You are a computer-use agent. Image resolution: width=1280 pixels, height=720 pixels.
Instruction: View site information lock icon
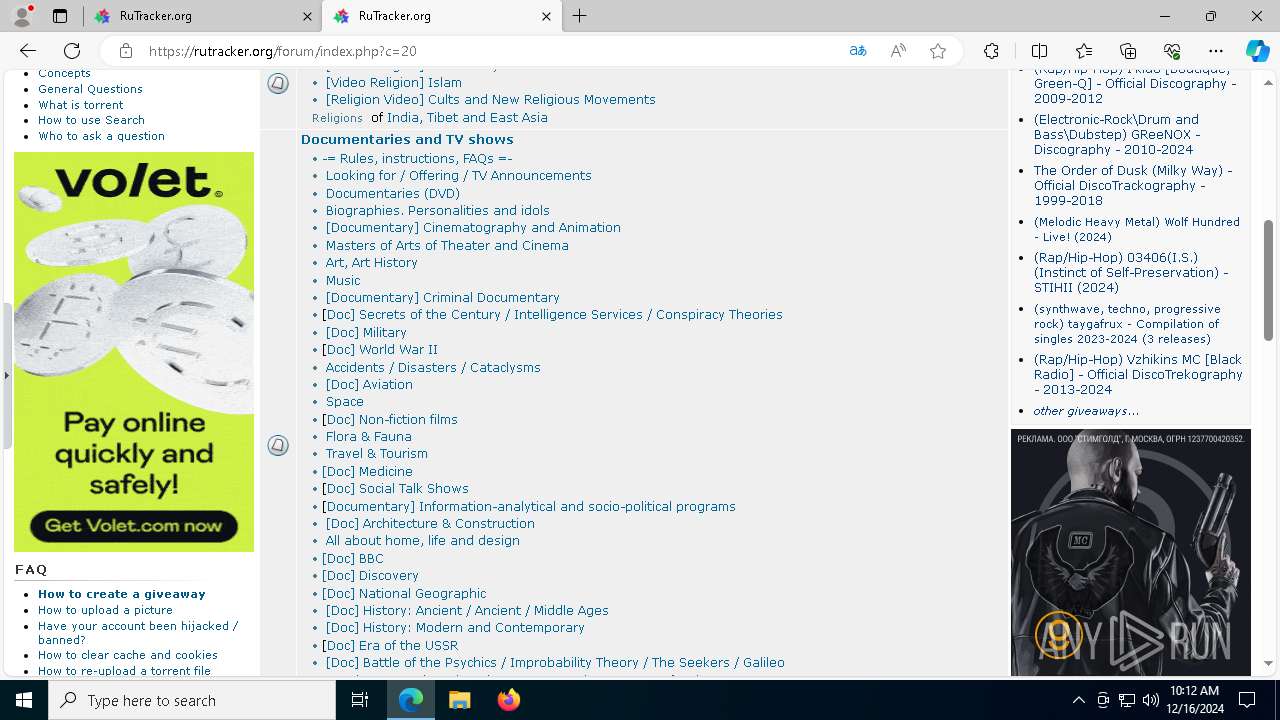click(x=126, y=51)
